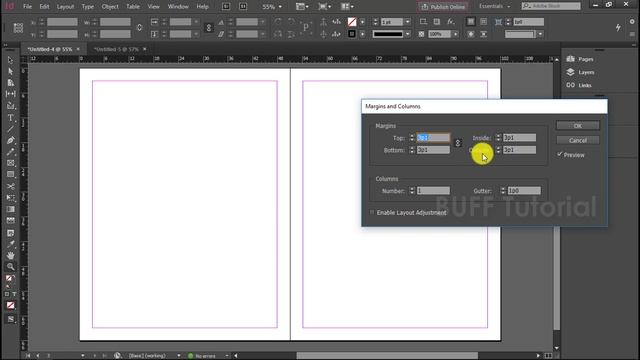Image resolution: width=640 pixels, height=360 pixels.
Task: Select the Eyedropper tool
Action: pos(10,244)
